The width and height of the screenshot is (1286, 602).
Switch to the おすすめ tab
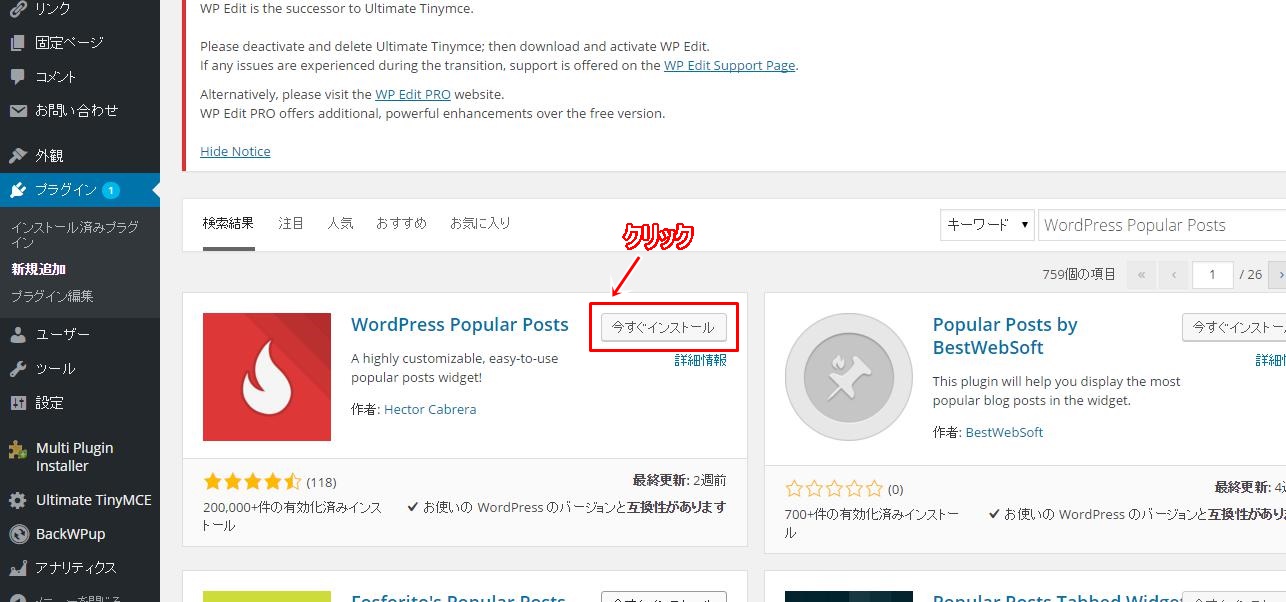pyautogui.click(x=401, y=223)
